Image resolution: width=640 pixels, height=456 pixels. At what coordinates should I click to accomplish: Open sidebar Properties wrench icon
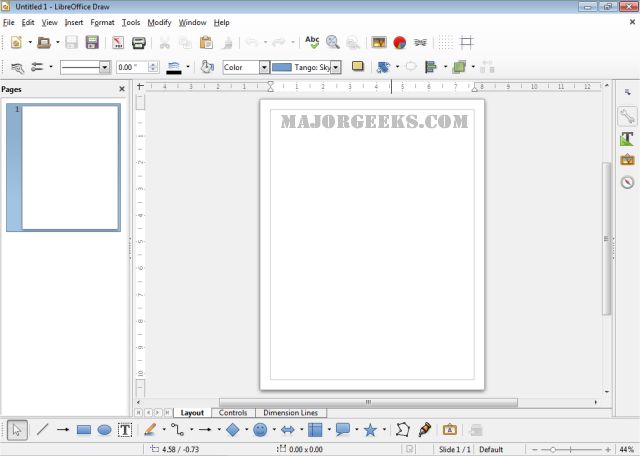pyautogui.click(x=627, y=116)
